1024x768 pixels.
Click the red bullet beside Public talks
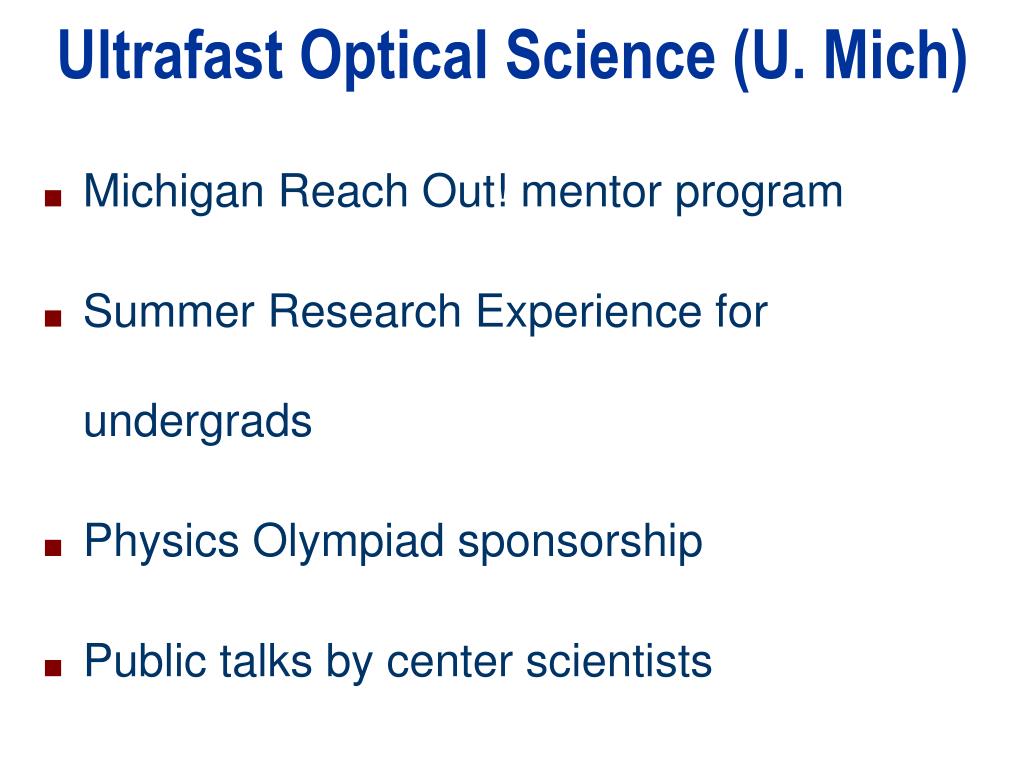(x=53, y=667)
